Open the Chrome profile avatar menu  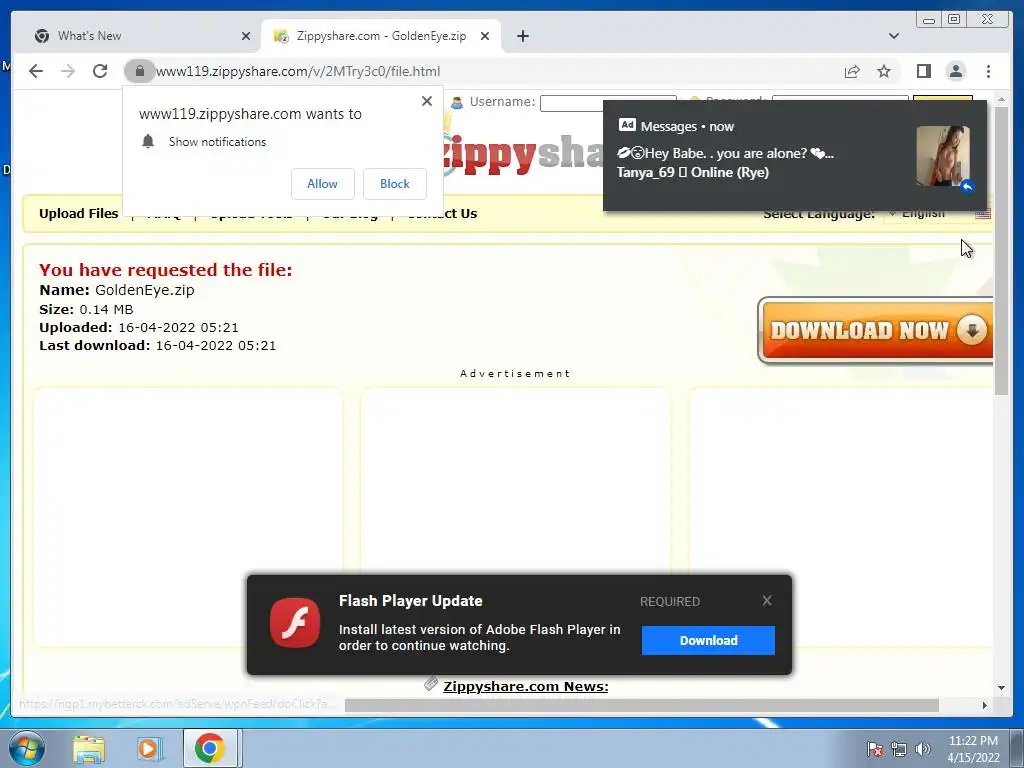955,71
